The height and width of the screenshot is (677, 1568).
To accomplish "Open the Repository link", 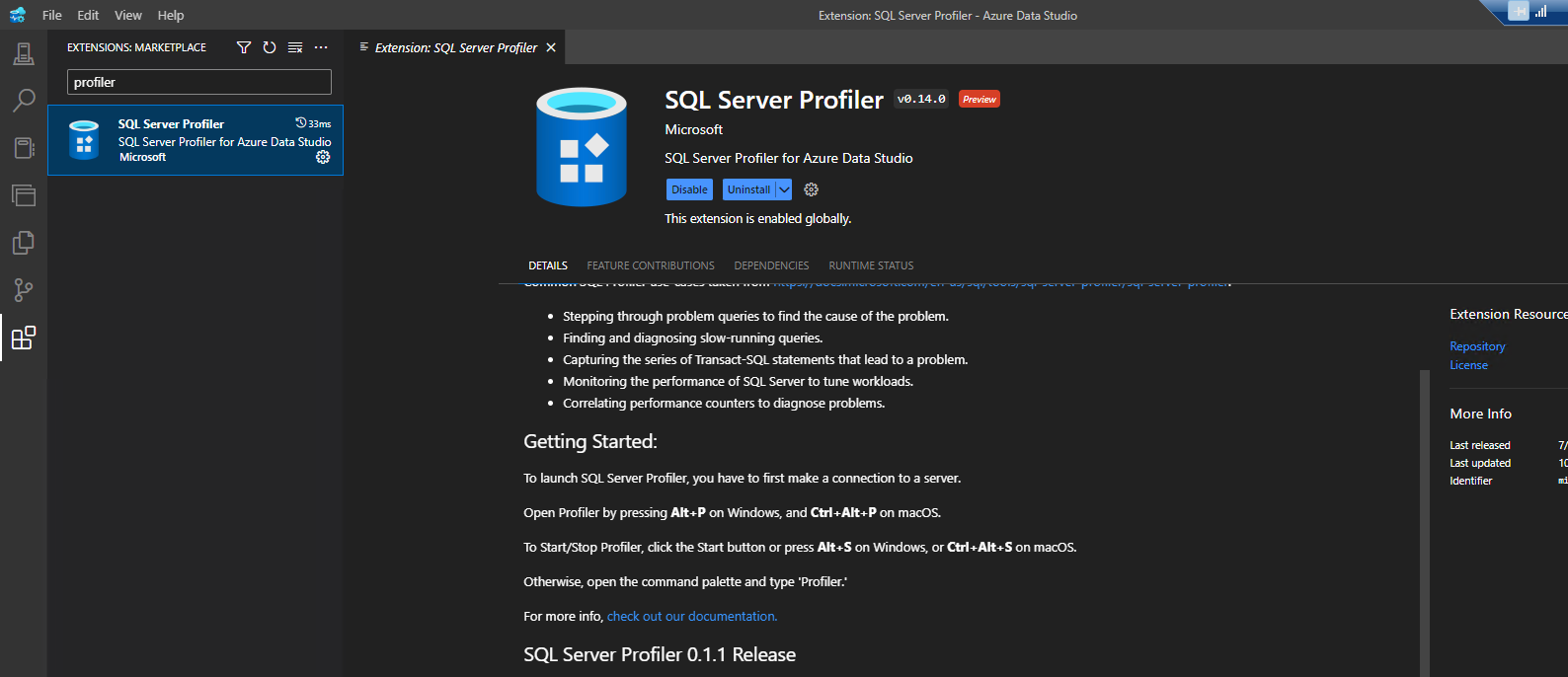I will pos(1477,346).
